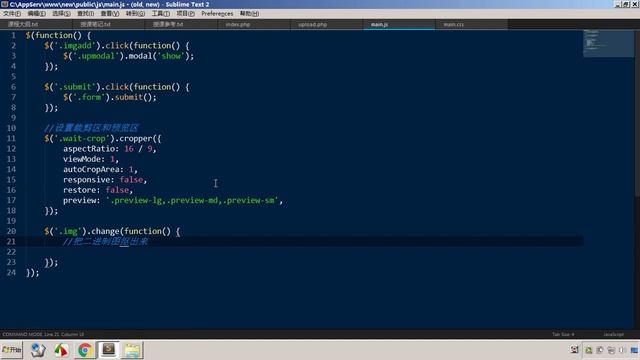Open the 查看(V) menu

(110, 13)
